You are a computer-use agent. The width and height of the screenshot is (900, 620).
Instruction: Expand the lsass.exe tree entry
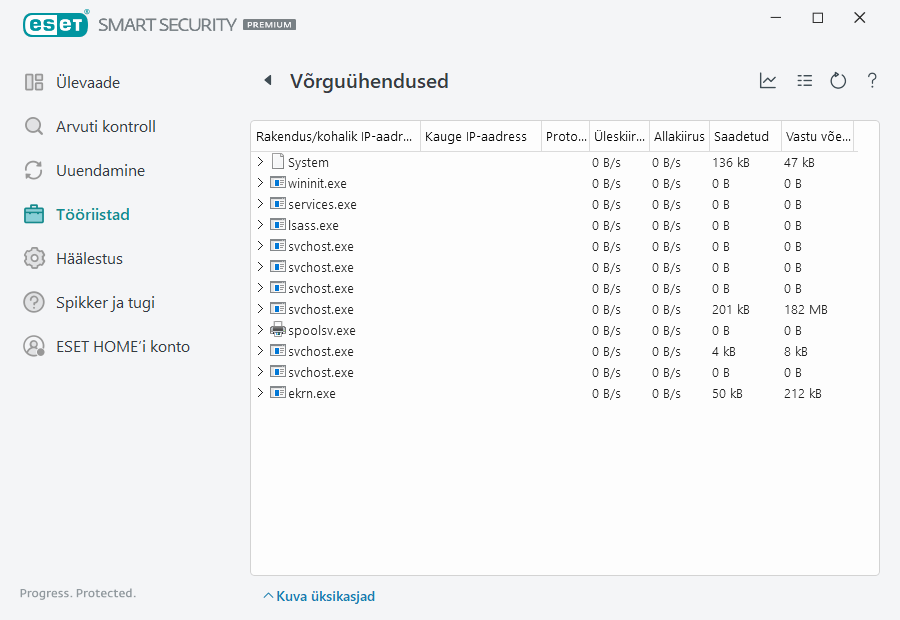(260, 225)
